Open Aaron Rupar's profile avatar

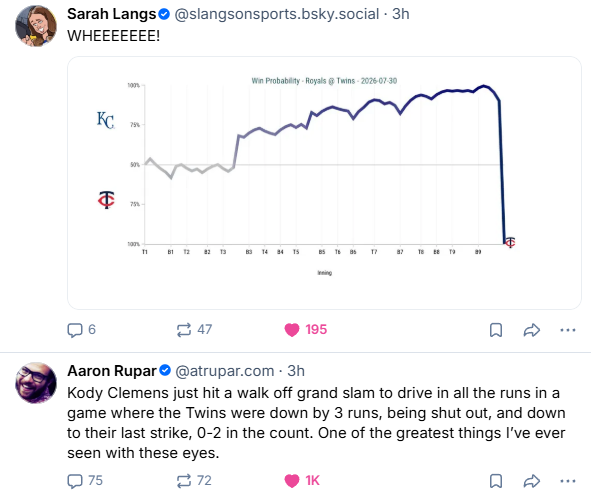(36, 383)
